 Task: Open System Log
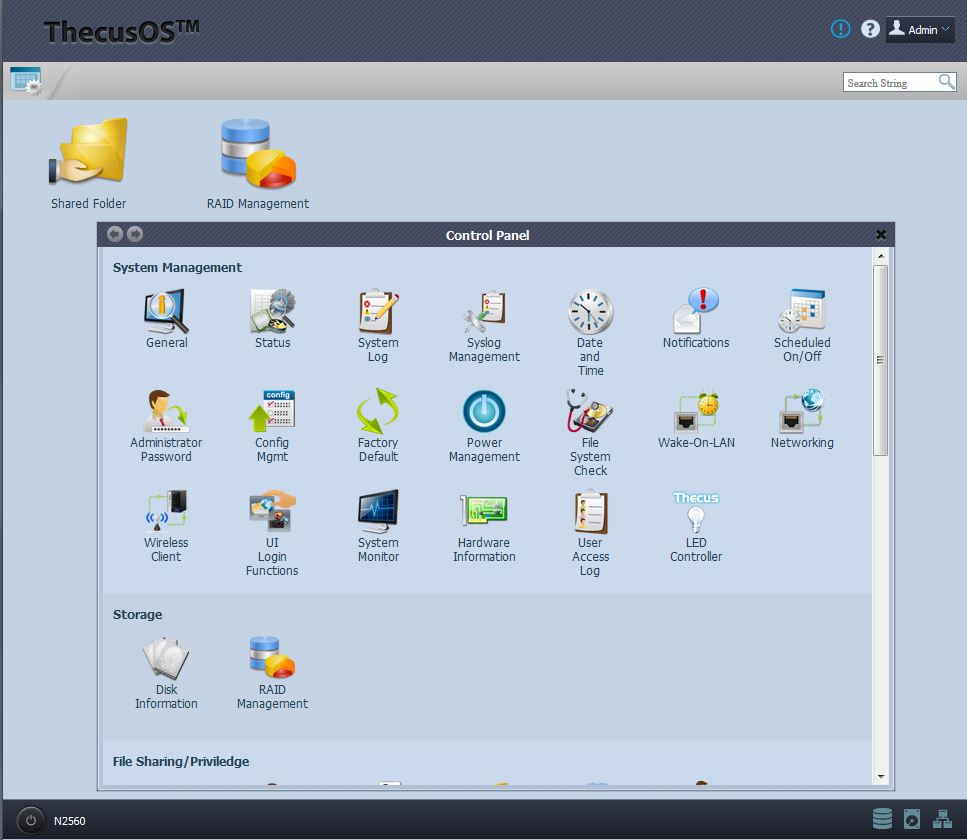(x=378, y=326)
